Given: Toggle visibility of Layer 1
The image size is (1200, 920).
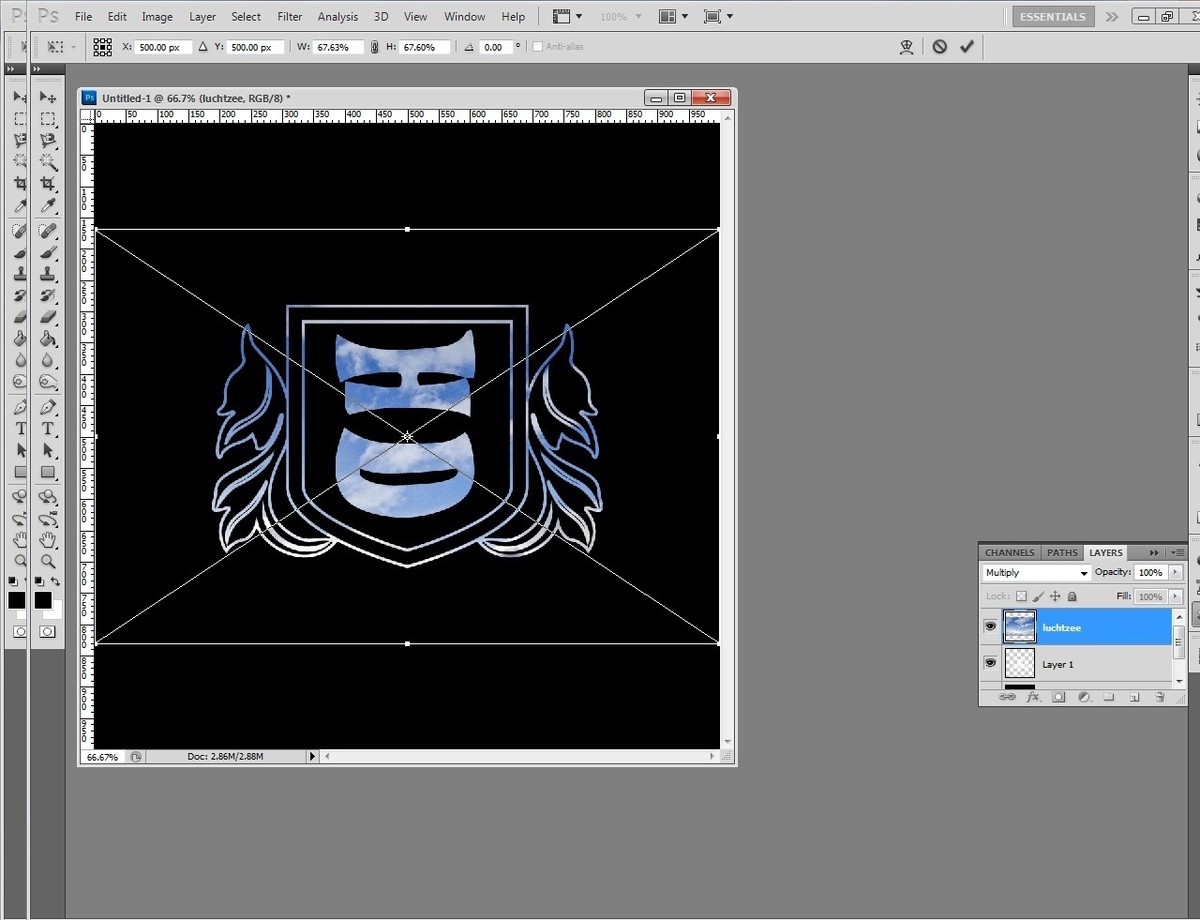Looking at the screenshot, I should coord(990,663).
